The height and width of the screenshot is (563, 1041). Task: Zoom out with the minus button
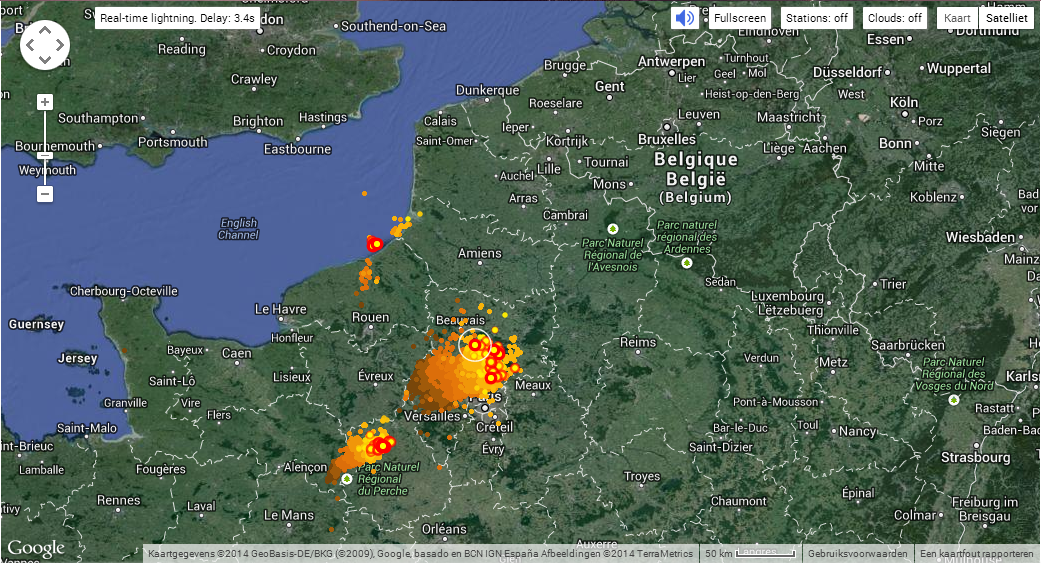45,194
